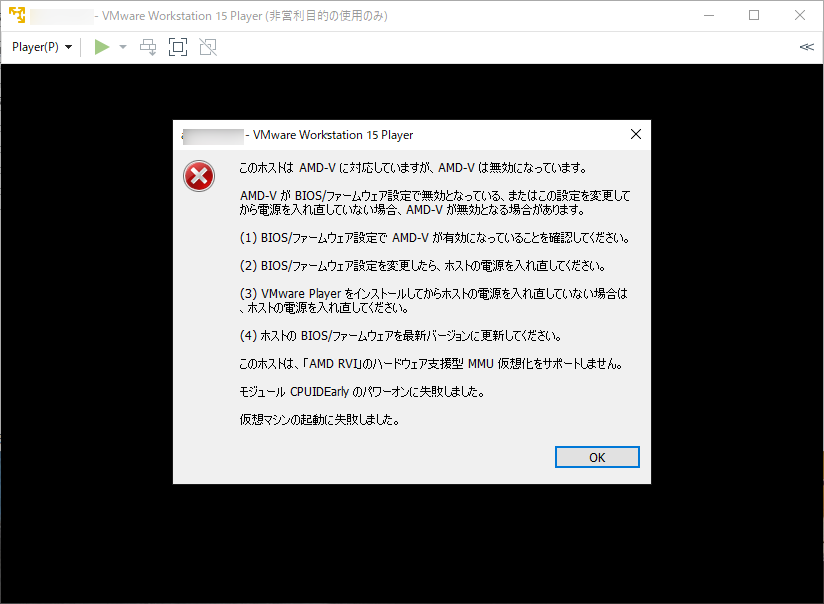Click the Send Ctrl+Alt+Del toolbar icon
The image size is (824, 604).
pyautogui.click(x=148, y=47)
